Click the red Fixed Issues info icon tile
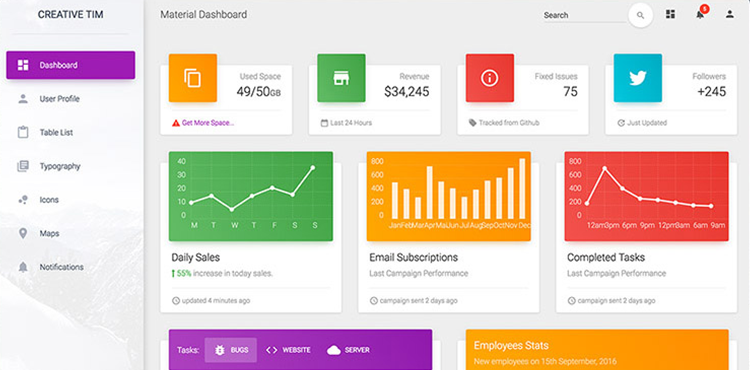 pos(490,78)
